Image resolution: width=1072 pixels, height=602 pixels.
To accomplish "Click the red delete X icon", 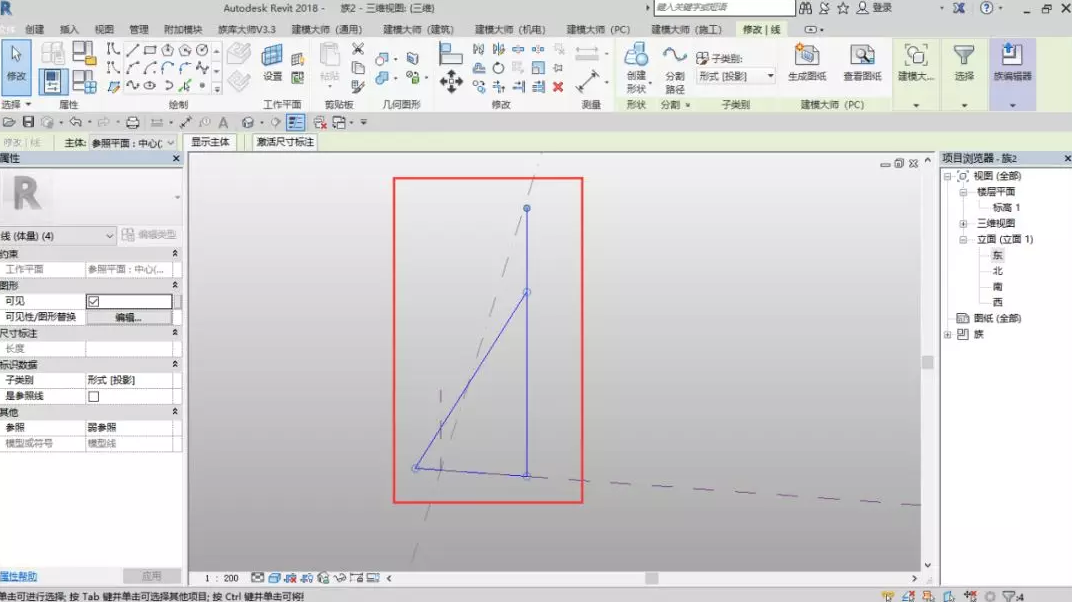I will click(x=558, y=87).
